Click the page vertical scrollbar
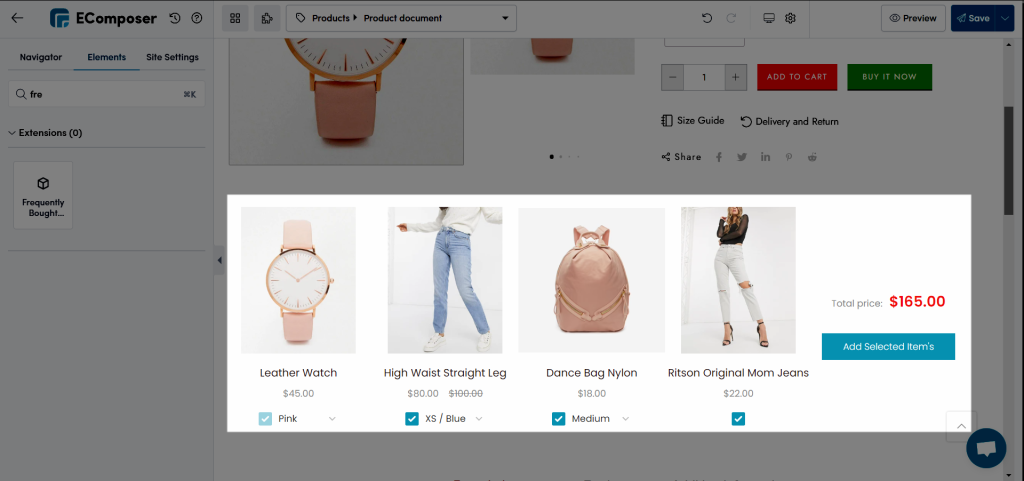The image size is (1024, 481). 1009,159
